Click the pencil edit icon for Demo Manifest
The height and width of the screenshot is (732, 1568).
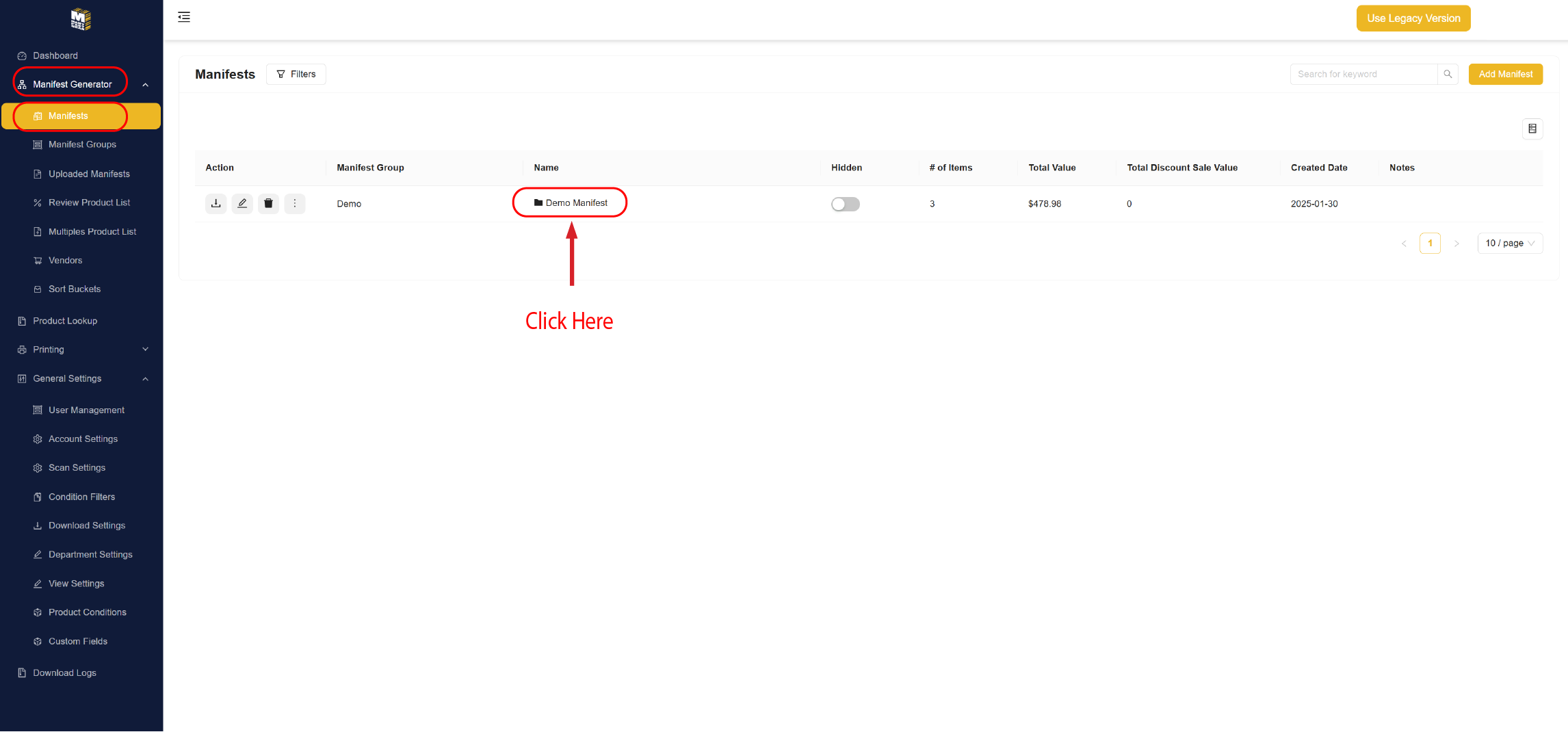point(242,204)
